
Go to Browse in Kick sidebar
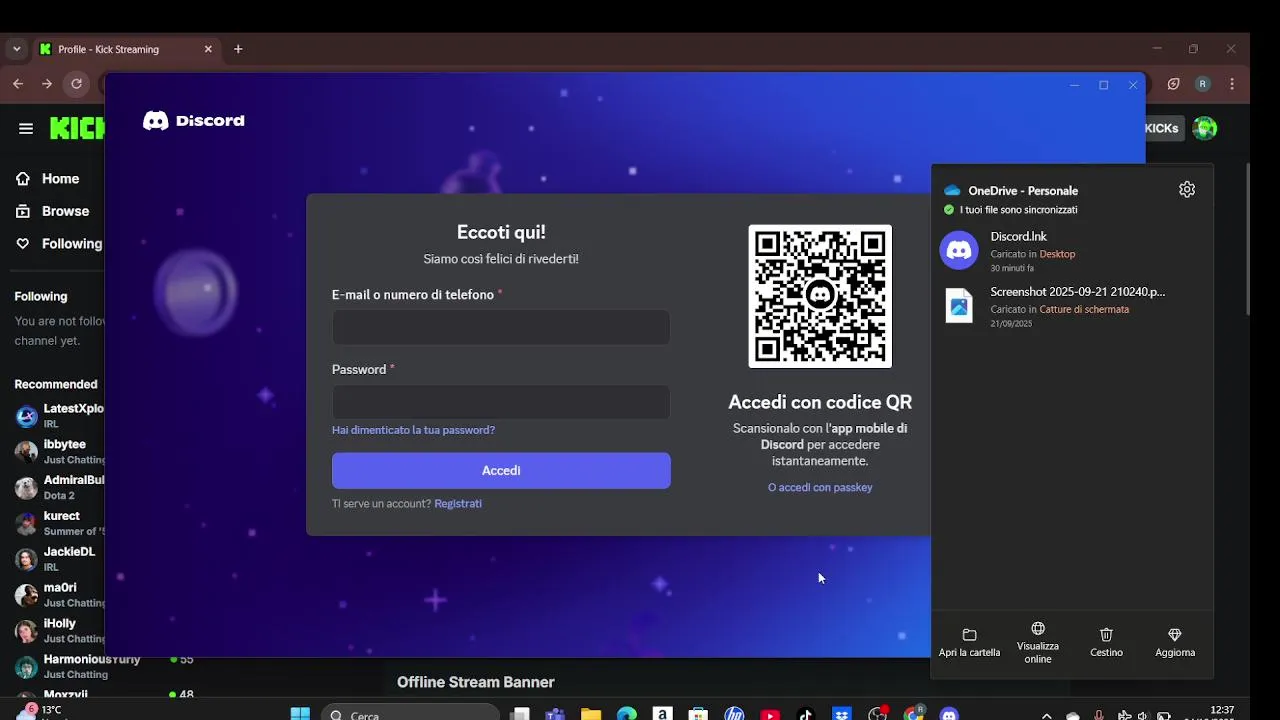coord(65,211)
